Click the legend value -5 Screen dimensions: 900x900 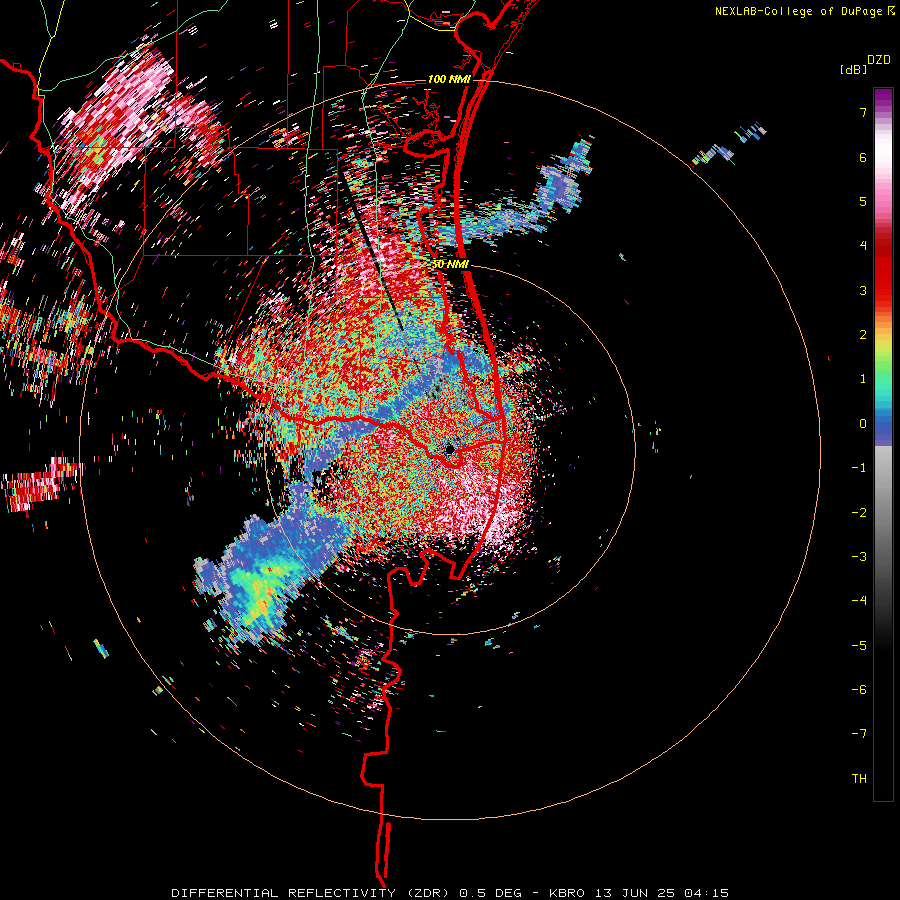tap(859, 646)
